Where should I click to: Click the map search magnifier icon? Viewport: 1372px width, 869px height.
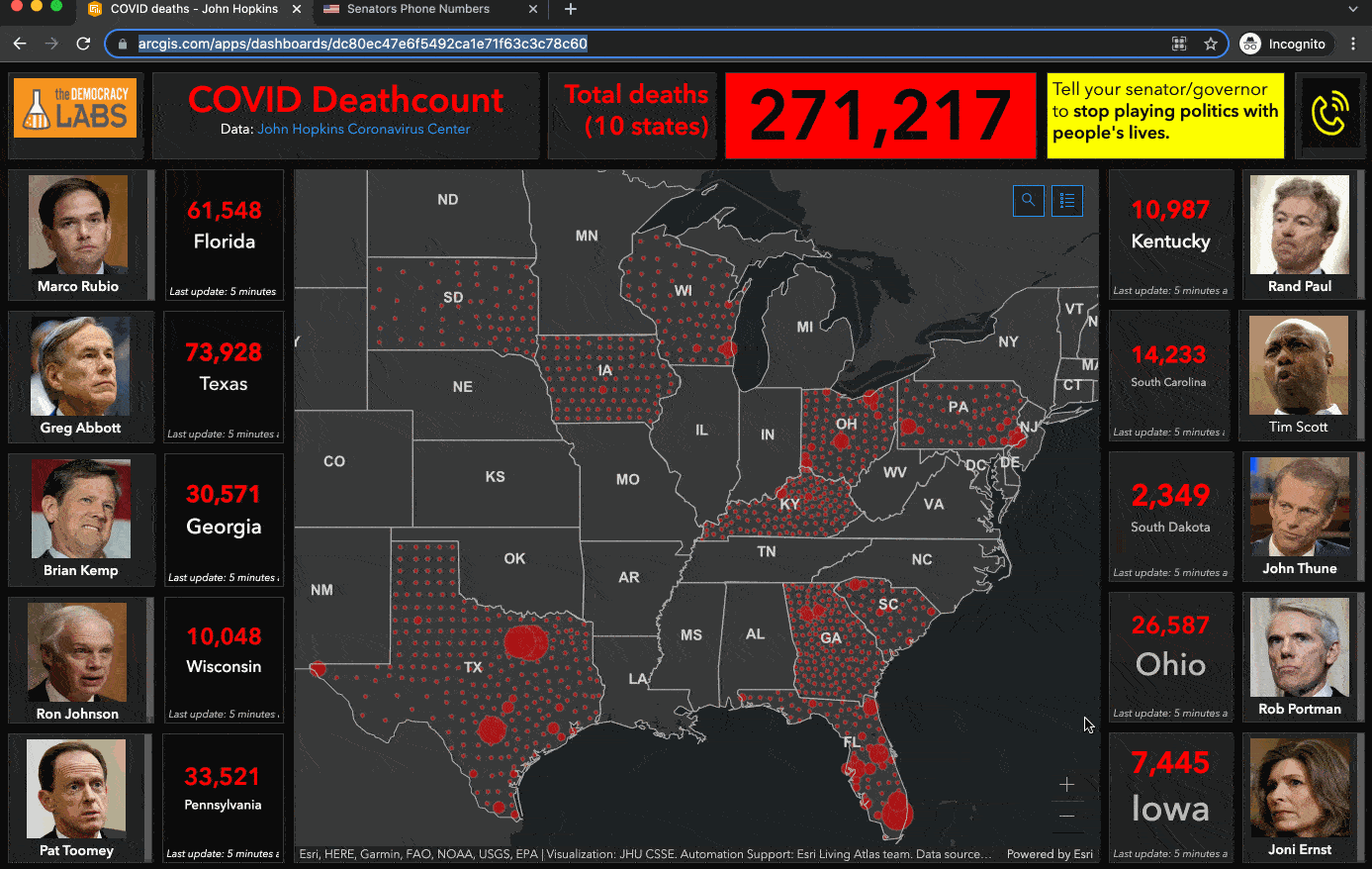point(1028,200)
